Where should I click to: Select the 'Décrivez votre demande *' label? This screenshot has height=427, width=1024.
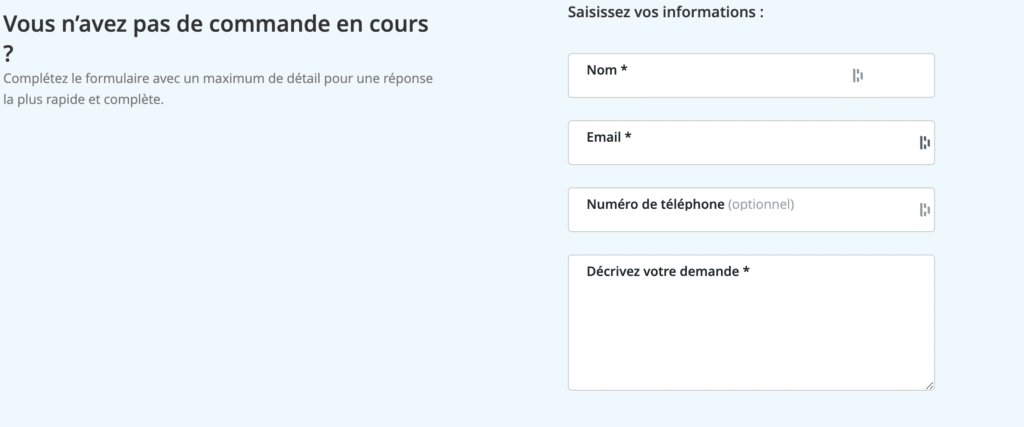667,271
